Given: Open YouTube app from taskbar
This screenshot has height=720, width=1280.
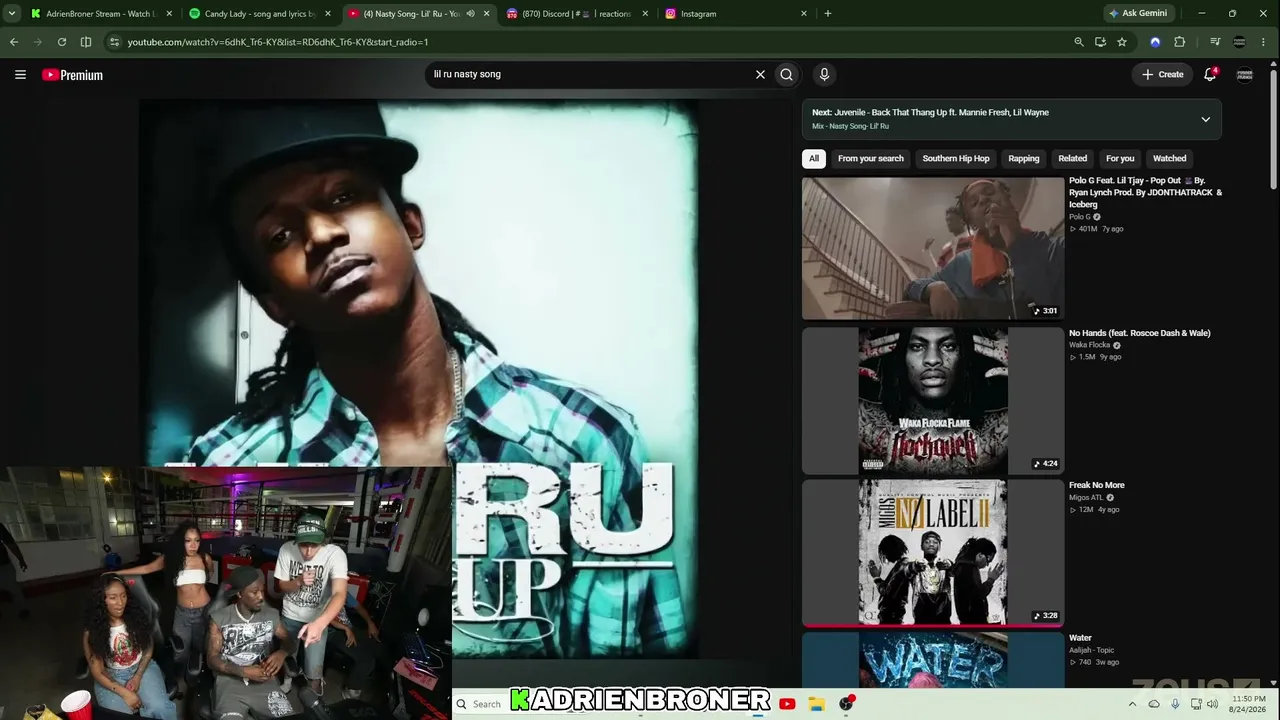Looking at the screenshot, I should (787, 704).
